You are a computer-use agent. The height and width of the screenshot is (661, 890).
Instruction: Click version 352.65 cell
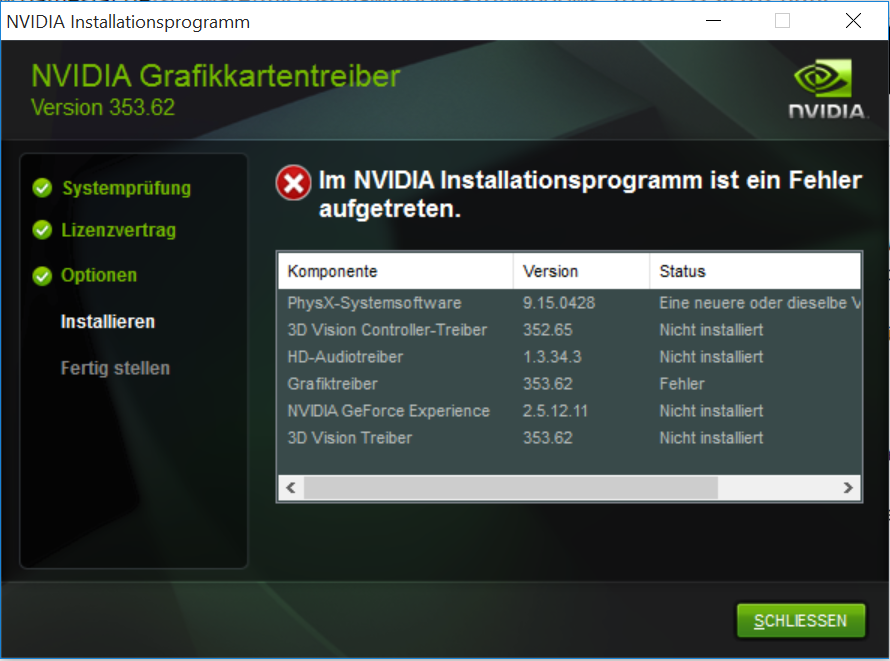[x=548, y=330]
